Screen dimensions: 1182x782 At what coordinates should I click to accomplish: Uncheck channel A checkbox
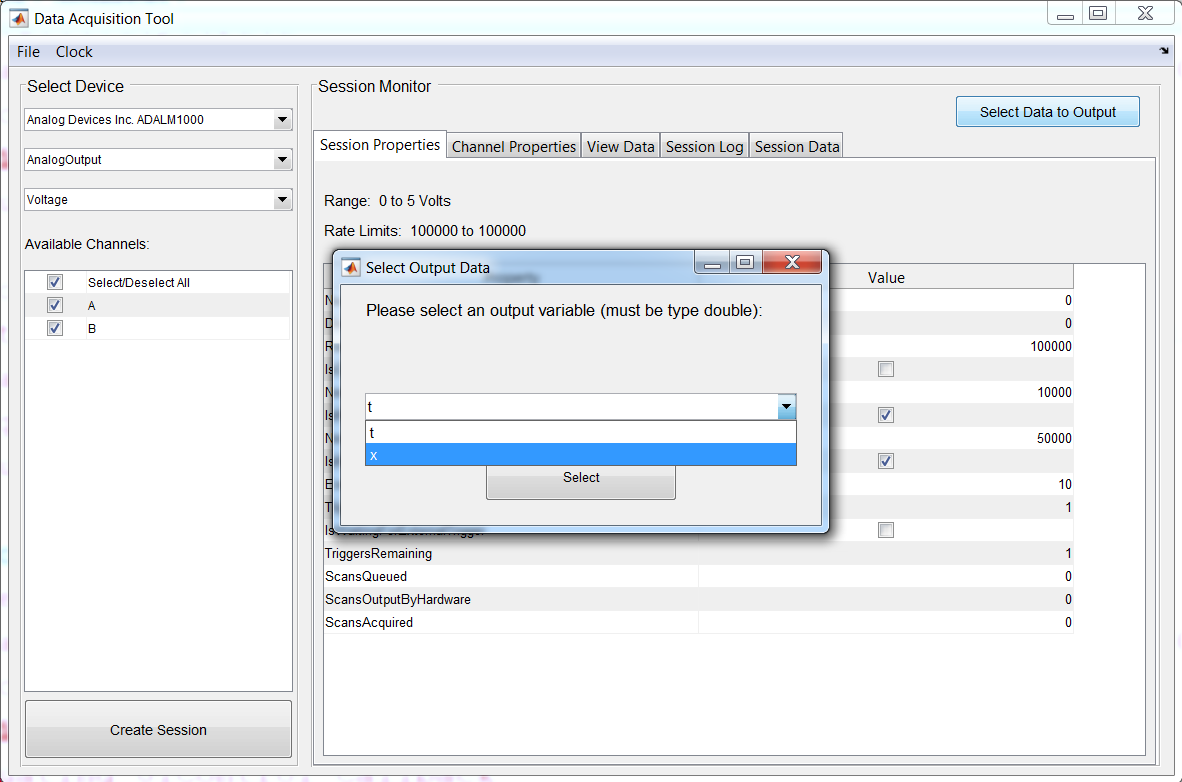point(55,305)
